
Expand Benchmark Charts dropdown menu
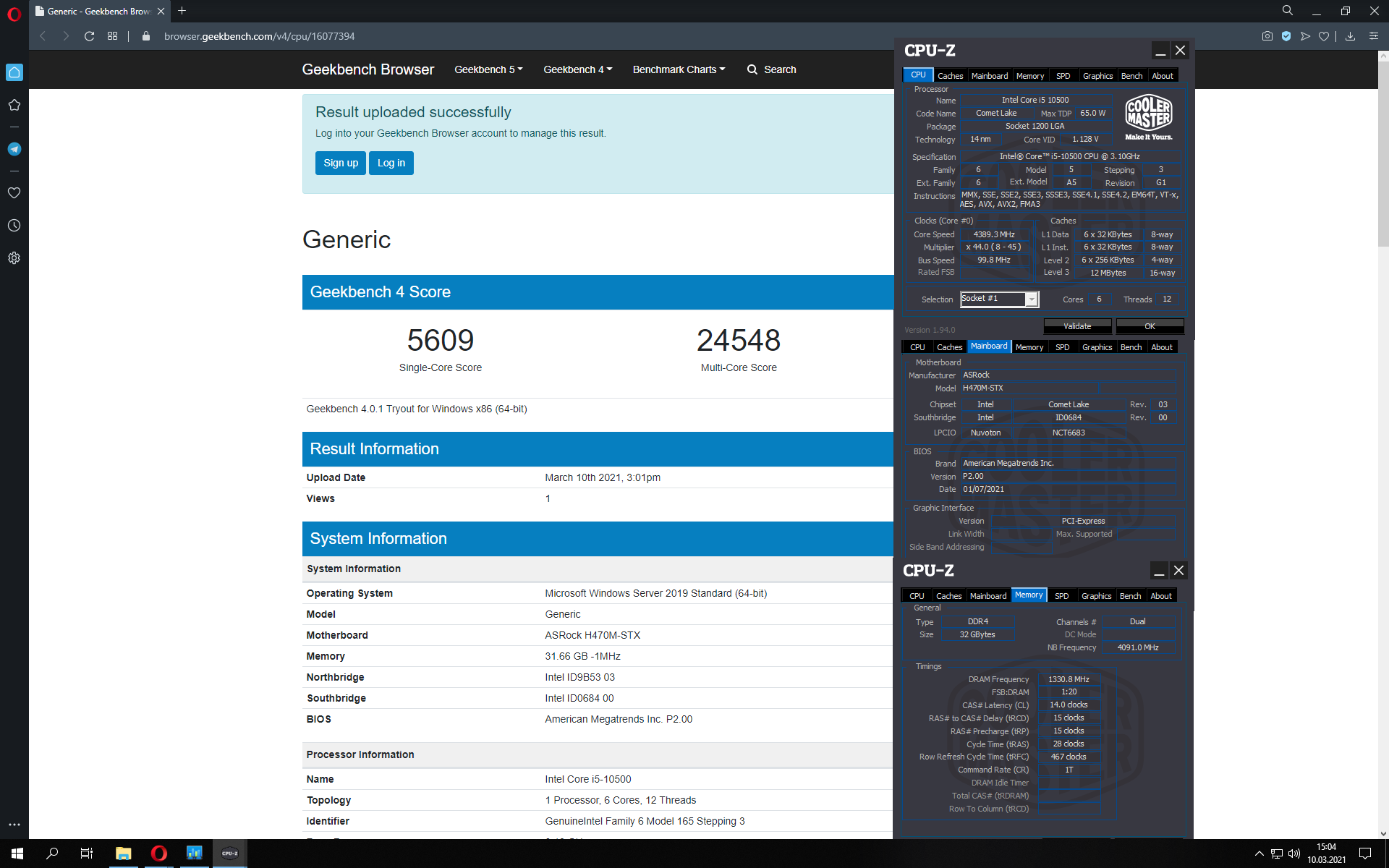coord(679,69)
